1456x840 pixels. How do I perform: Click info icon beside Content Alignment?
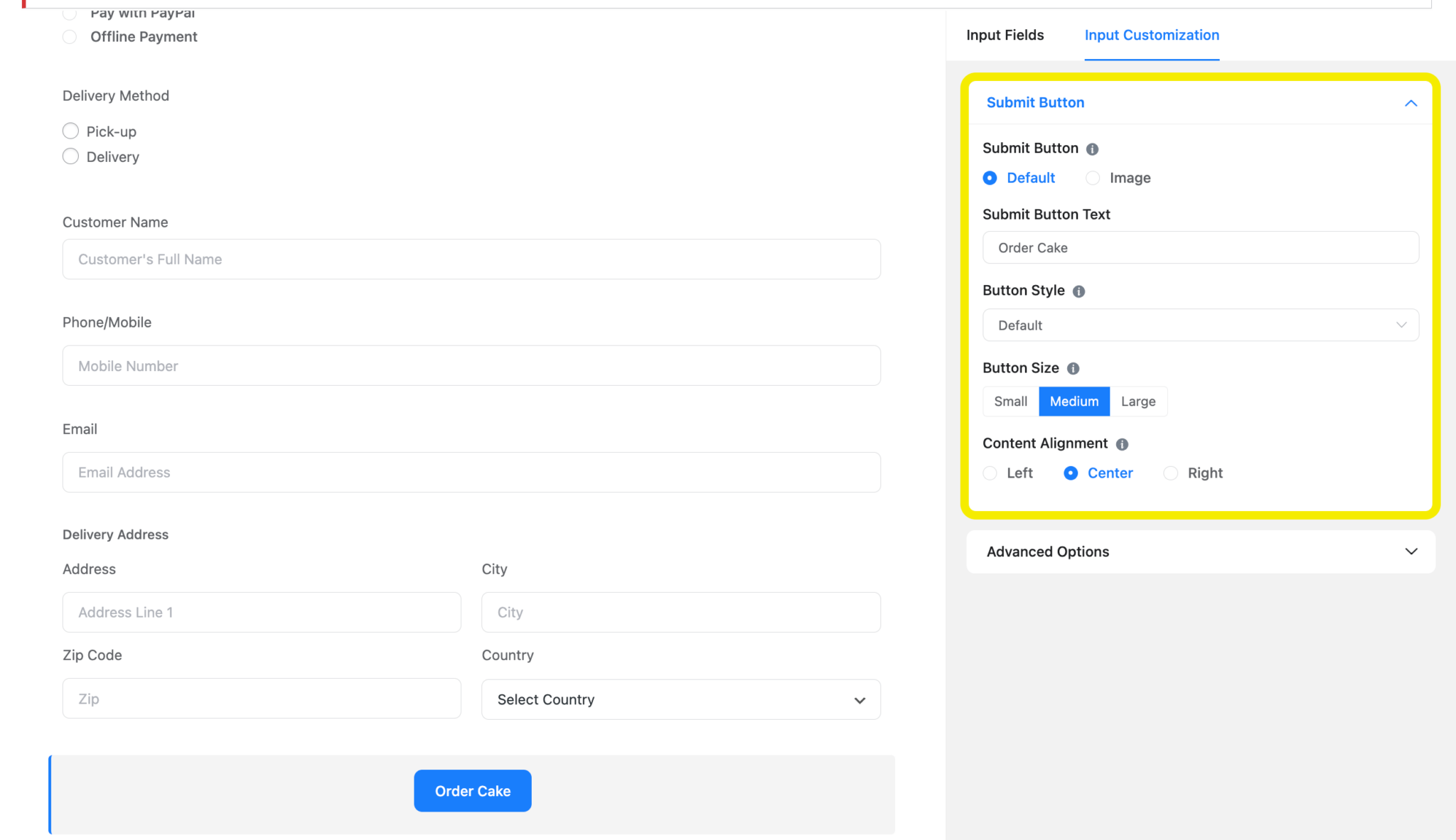point(1123,443)
